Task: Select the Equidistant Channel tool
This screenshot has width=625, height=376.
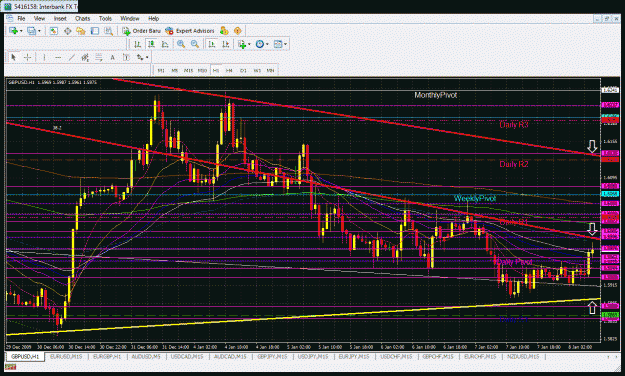Action: (85, 58)
